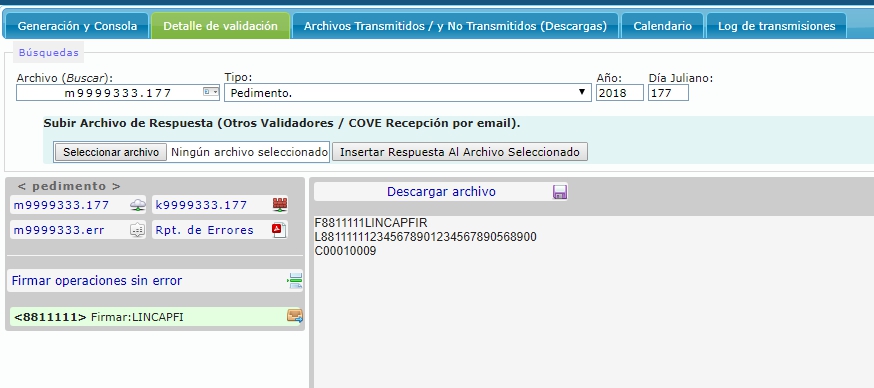Click Insertar Respuesta Al Archivo Seleccionado button
Viewport: 874px width, 388px height.
(460, 152)
